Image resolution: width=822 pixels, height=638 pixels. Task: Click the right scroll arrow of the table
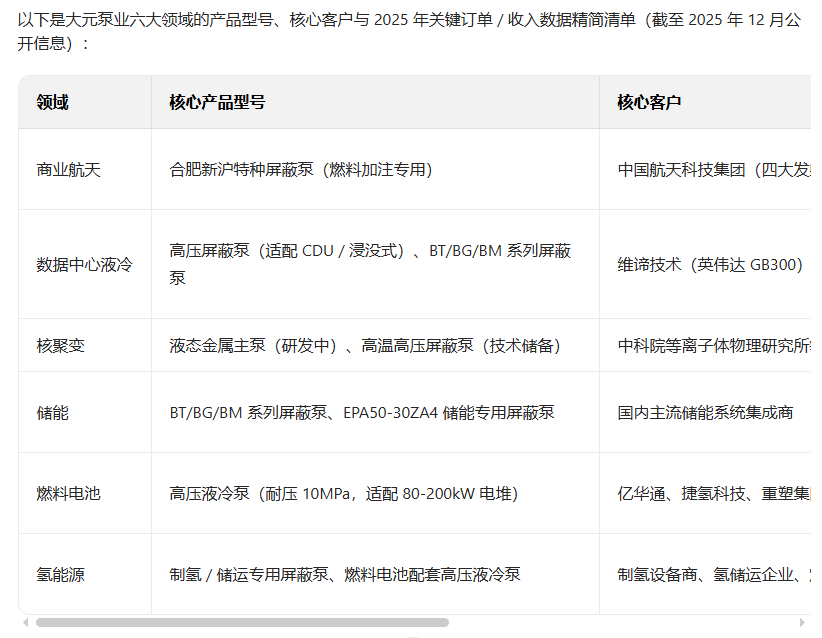[802, 622]
